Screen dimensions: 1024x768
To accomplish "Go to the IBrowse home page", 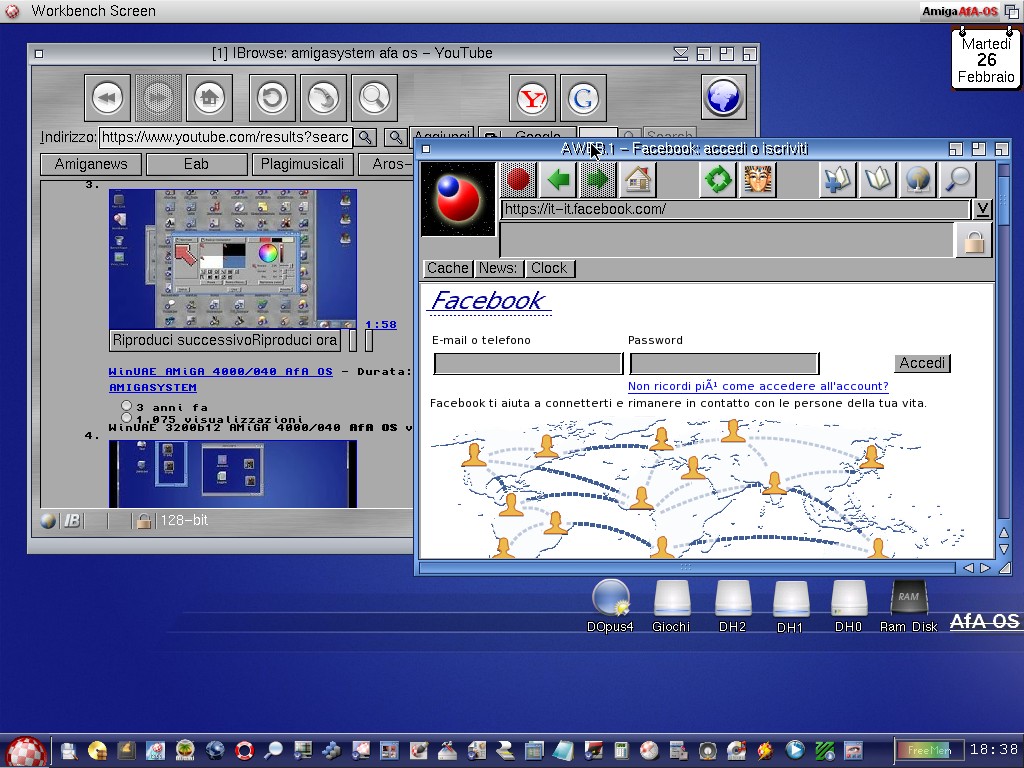I will [x=209, y=98].
